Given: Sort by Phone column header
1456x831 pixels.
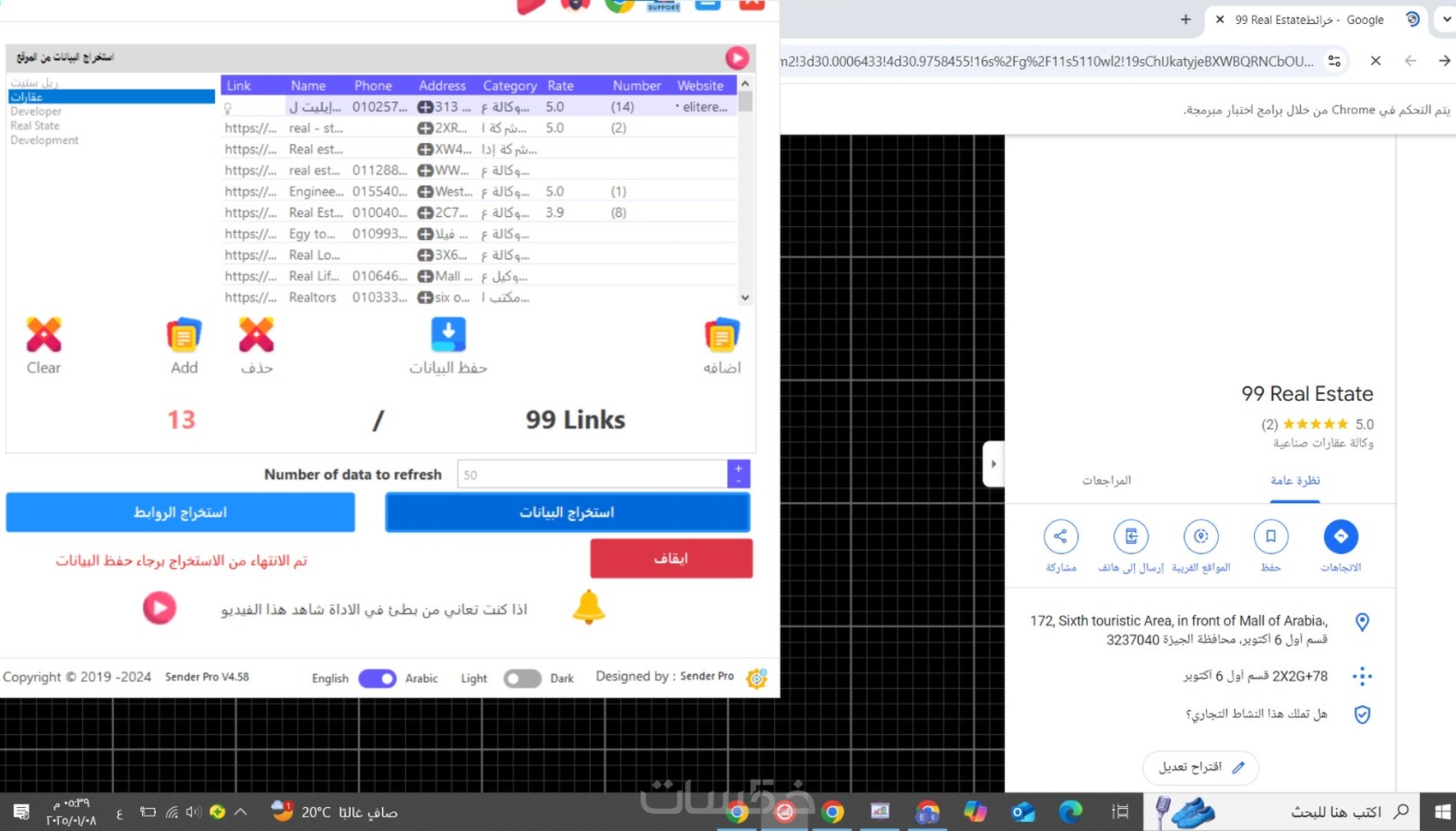Looking at the screenshot, I should click(x=373, y=86).
